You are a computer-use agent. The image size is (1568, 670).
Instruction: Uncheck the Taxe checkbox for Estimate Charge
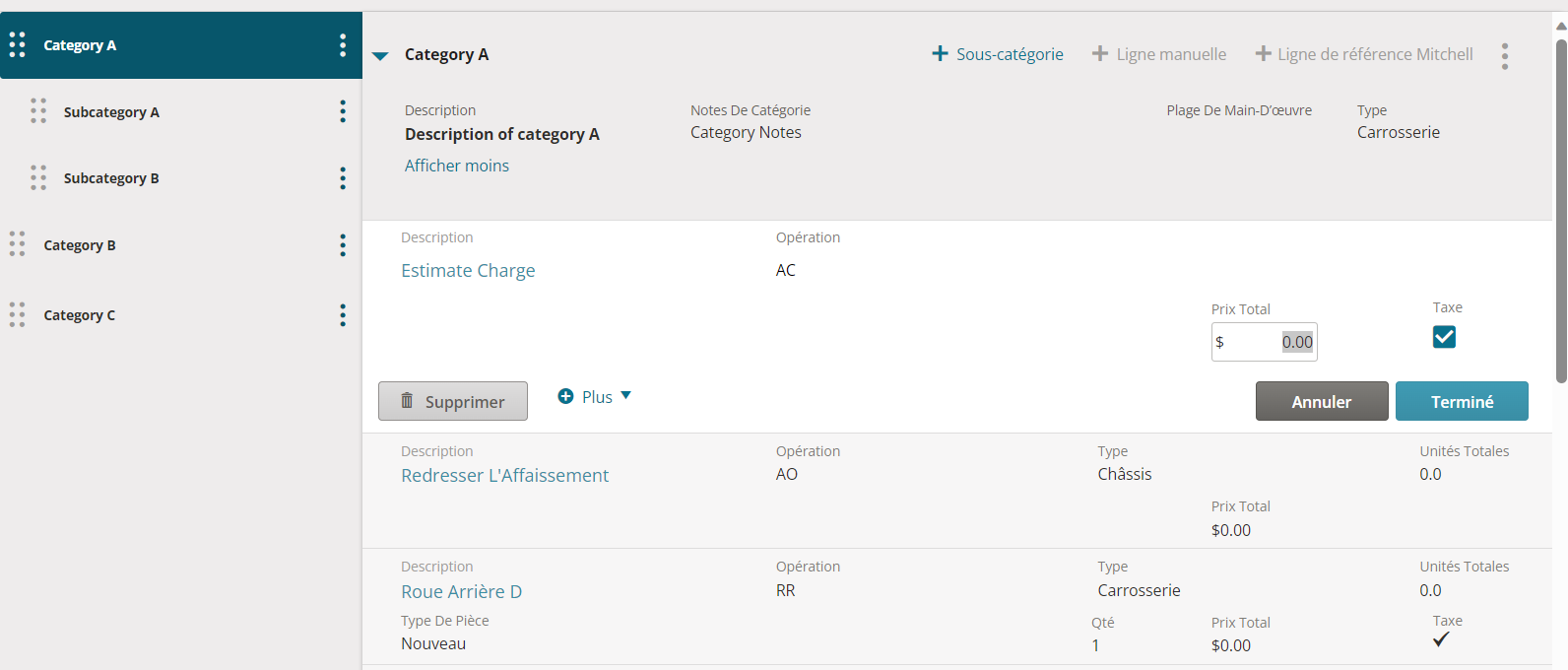[x=1444, y=337]
